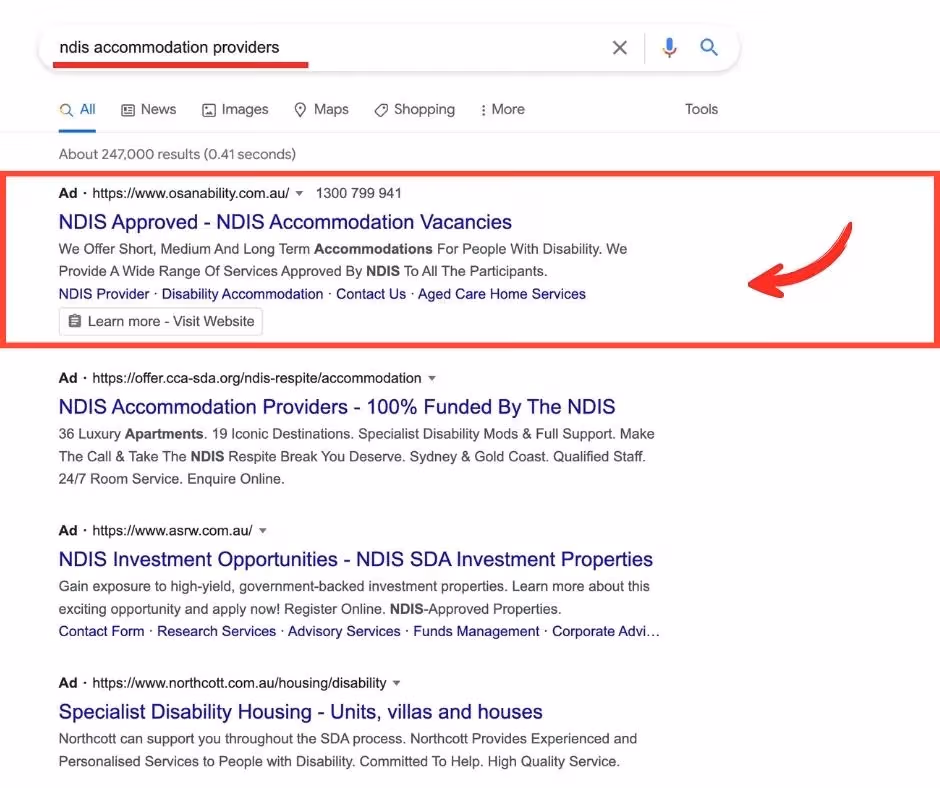940x788 pixels.
Task: Open the search Tools option
Action: pyautogui.click(x=701, y=109)
